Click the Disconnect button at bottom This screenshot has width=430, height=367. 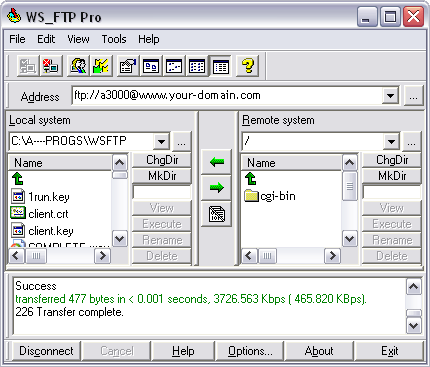click(x=46, y=351)
